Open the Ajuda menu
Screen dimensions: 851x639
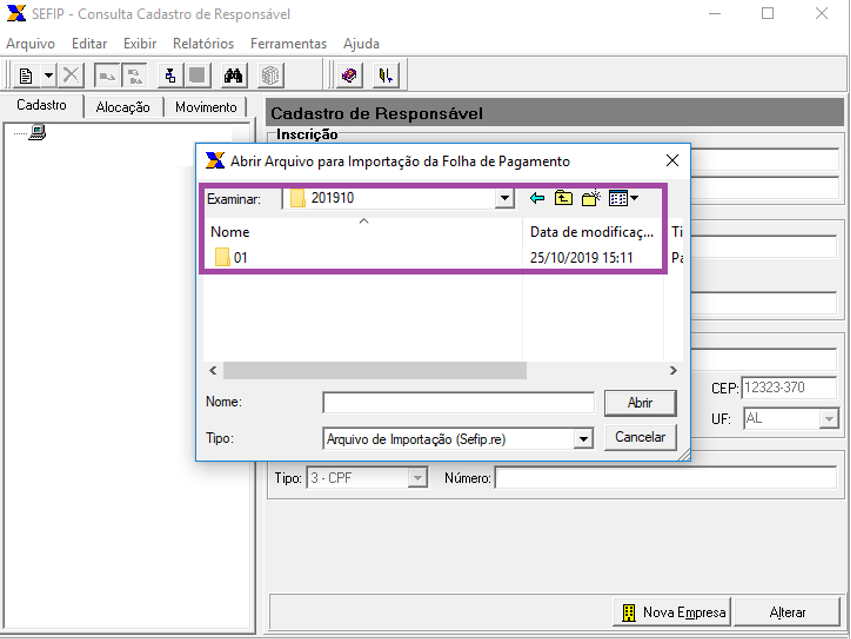click(361, 43)
